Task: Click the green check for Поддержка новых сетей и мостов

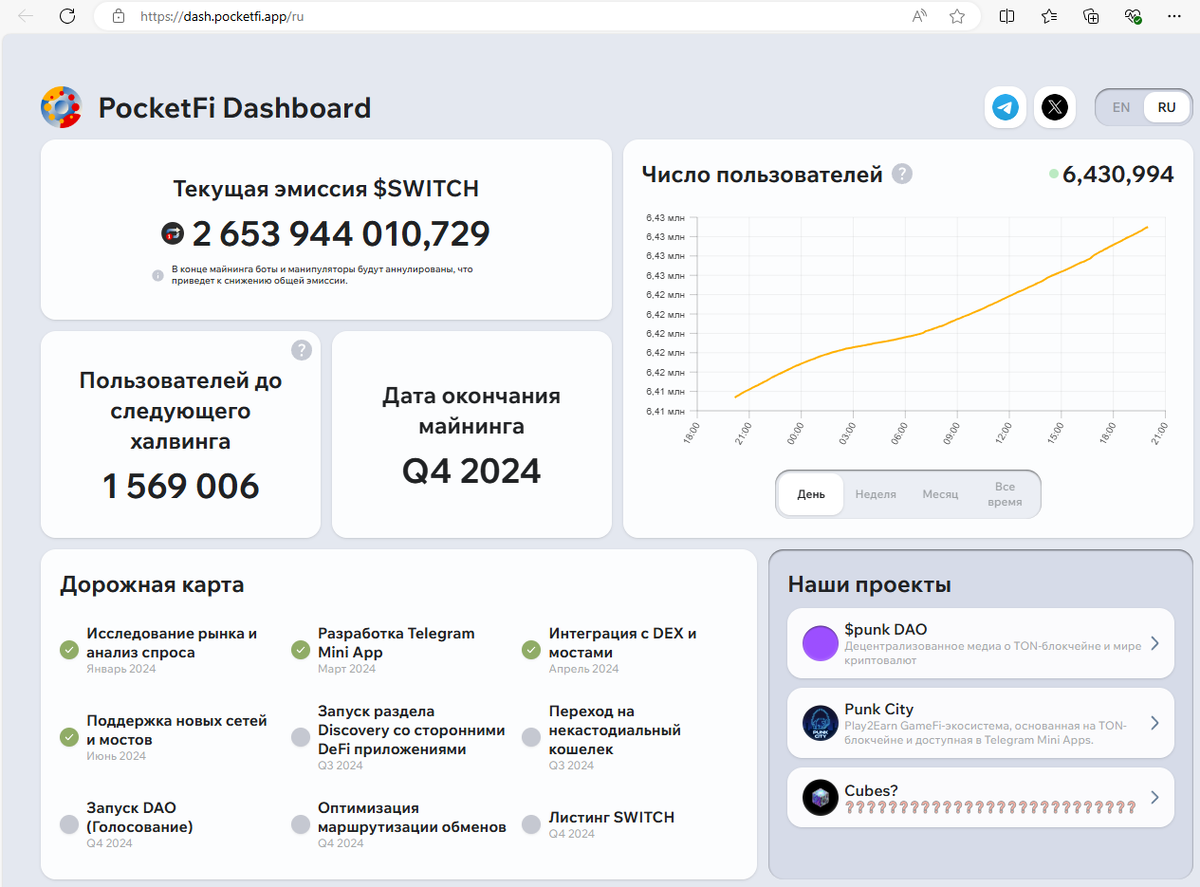Action: coord(69,737)
